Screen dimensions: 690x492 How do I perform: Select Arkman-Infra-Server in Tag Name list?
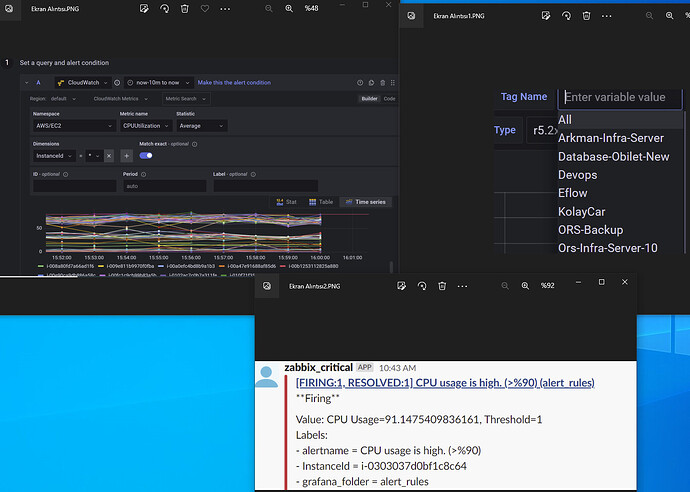point(620,138)
